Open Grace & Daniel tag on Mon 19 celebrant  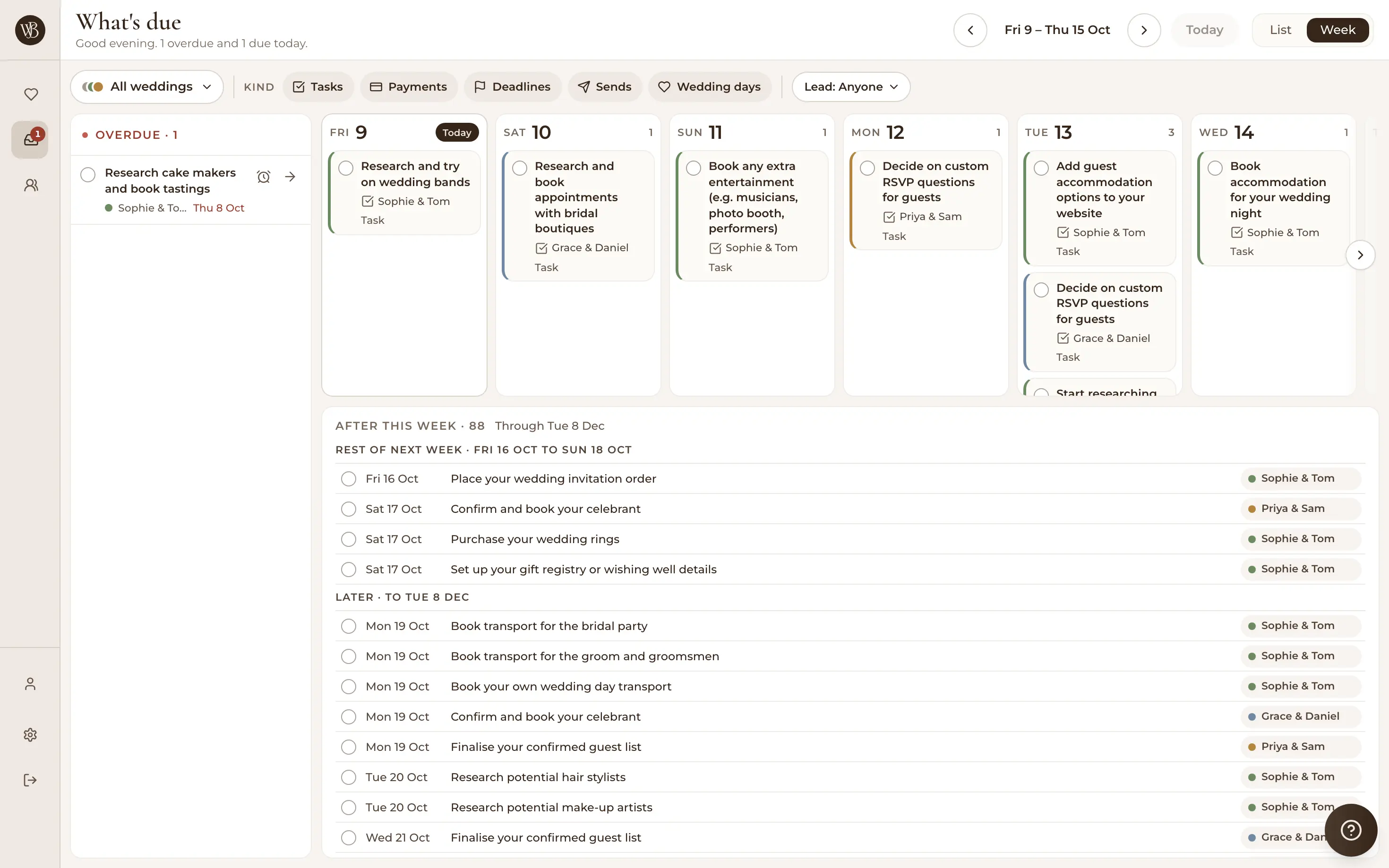click(1301, 716)
